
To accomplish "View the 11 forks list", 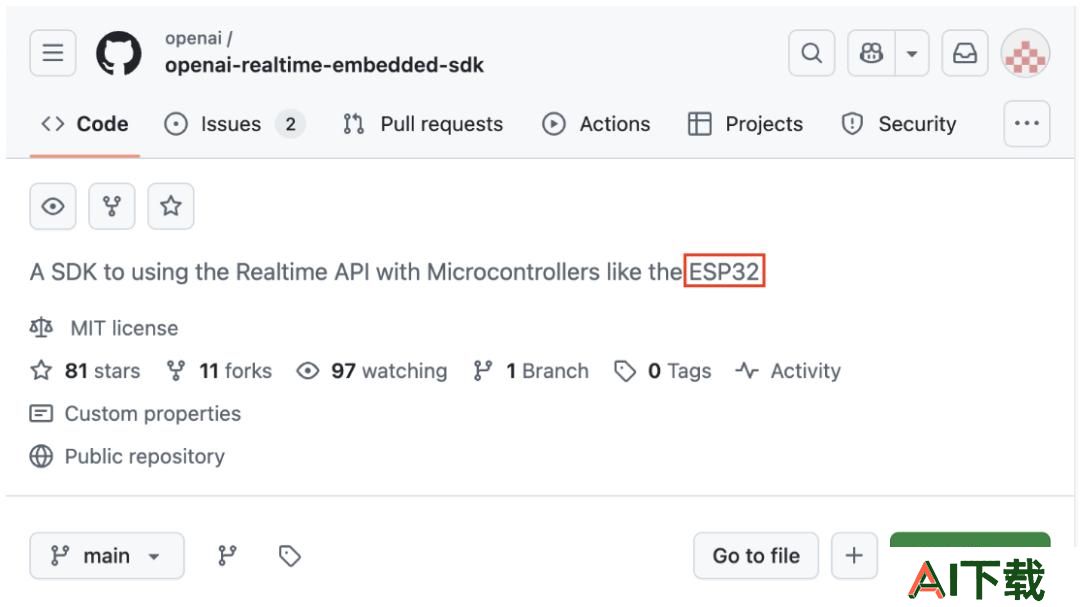I will click(x=219, y=371).
